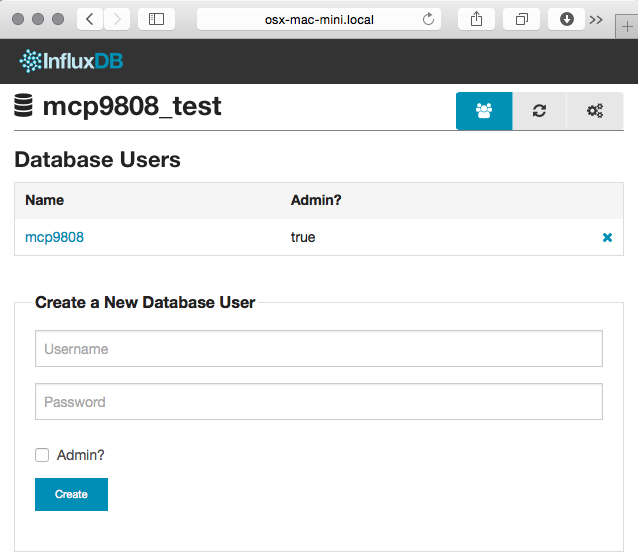Click the mcp9808_test database title
Image resolution: width=638 pixels, height=559 pixels.
coord(132,107)
